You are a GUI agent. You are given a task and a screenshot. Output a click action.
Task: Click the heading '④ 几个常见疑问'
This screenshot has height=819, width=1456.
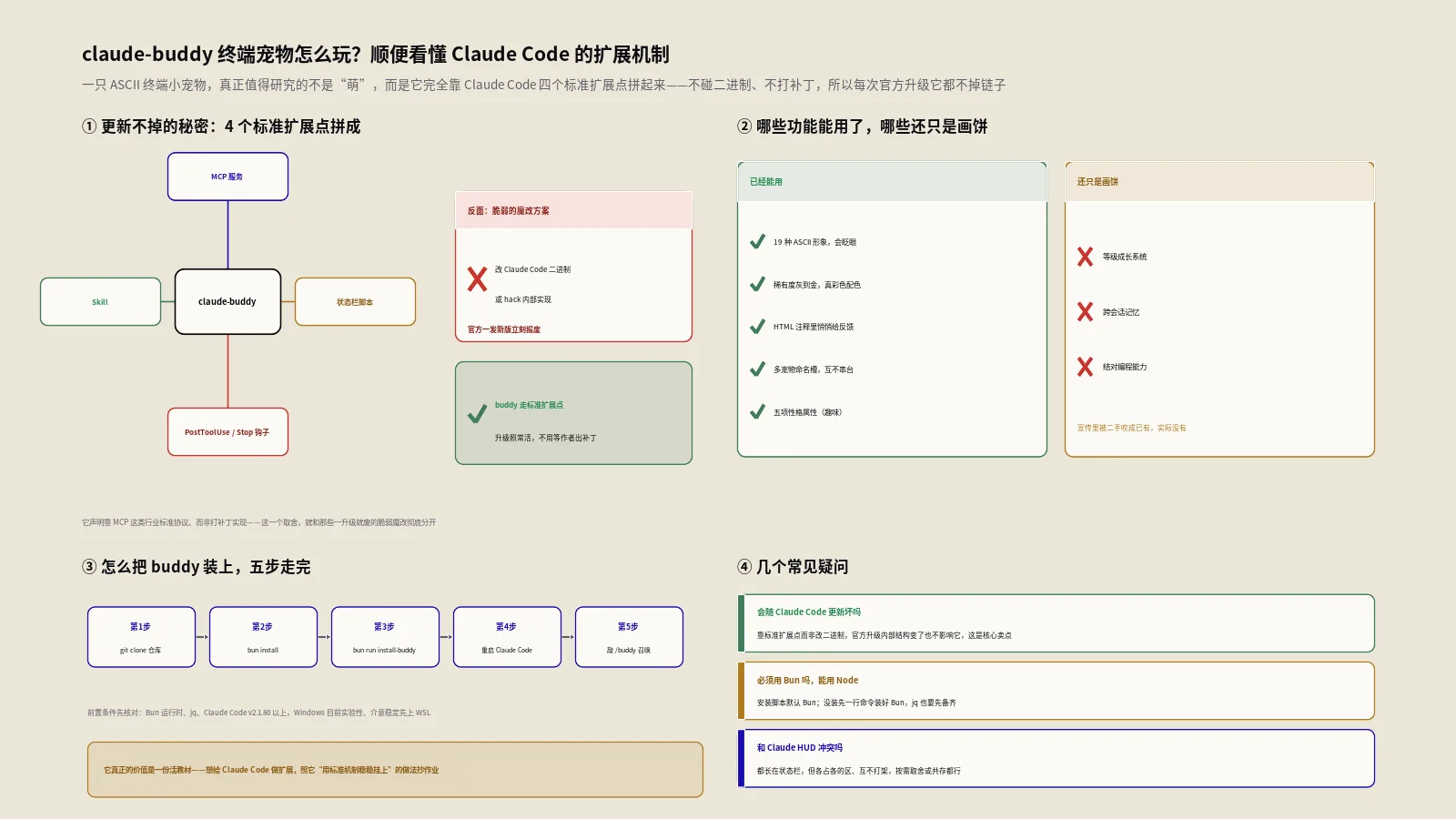point(793,567)
